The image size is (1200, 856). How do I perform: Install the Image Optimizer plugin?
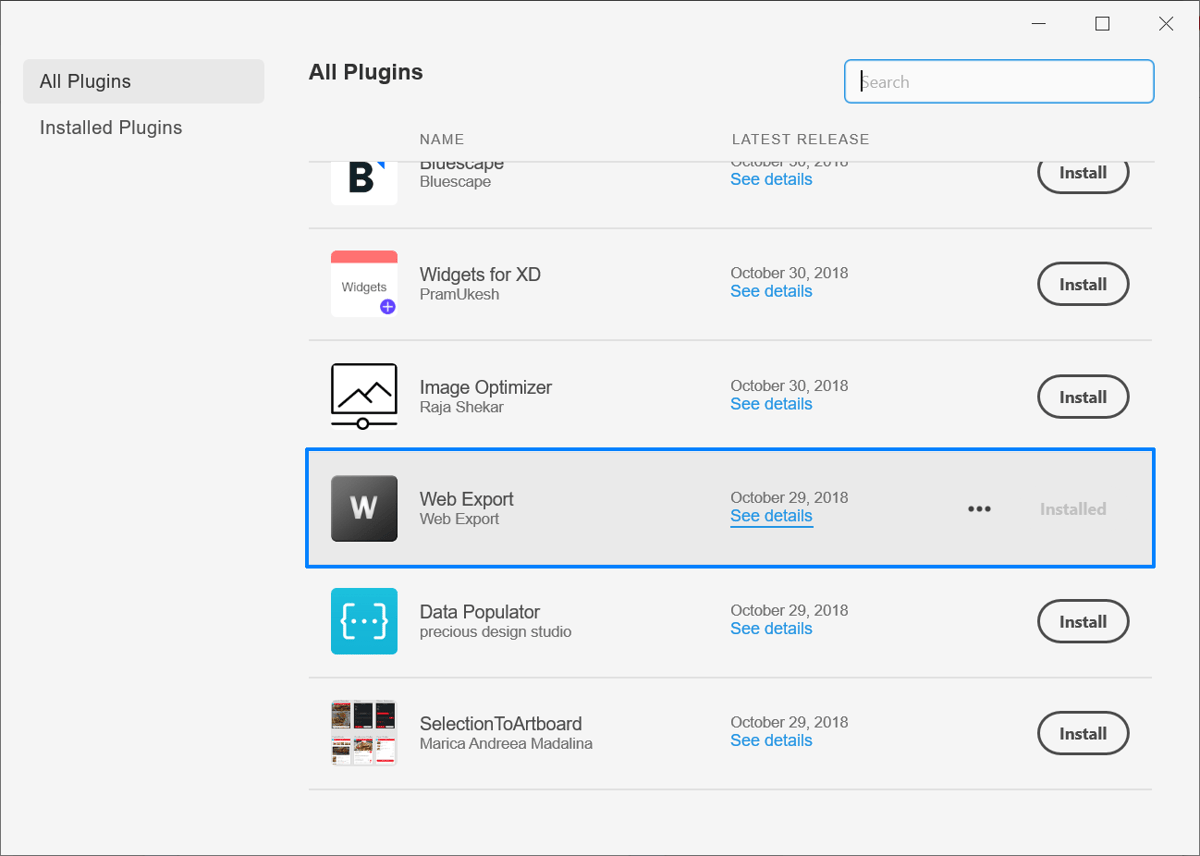click(1083, 396)
